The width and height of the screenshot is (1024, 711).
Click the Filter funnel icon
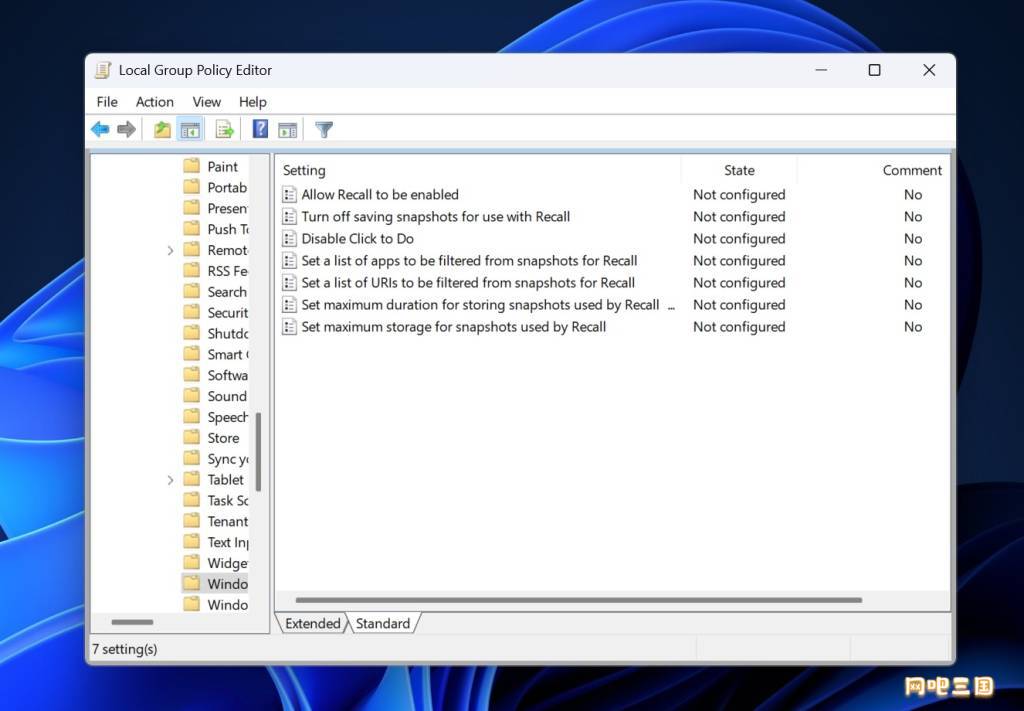coord(324,129)
